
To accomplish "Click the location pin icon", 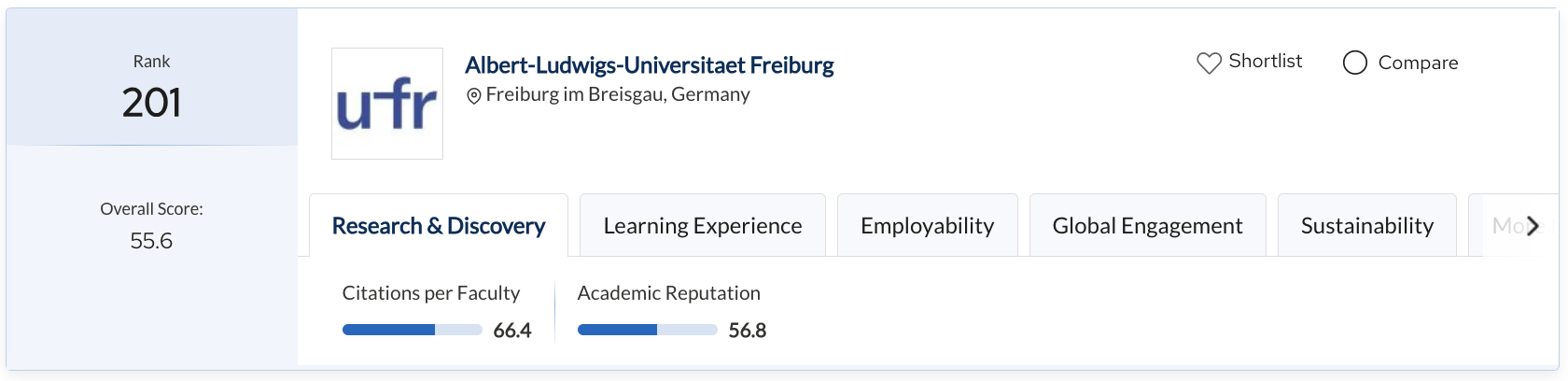I will [x=474, y=95].
